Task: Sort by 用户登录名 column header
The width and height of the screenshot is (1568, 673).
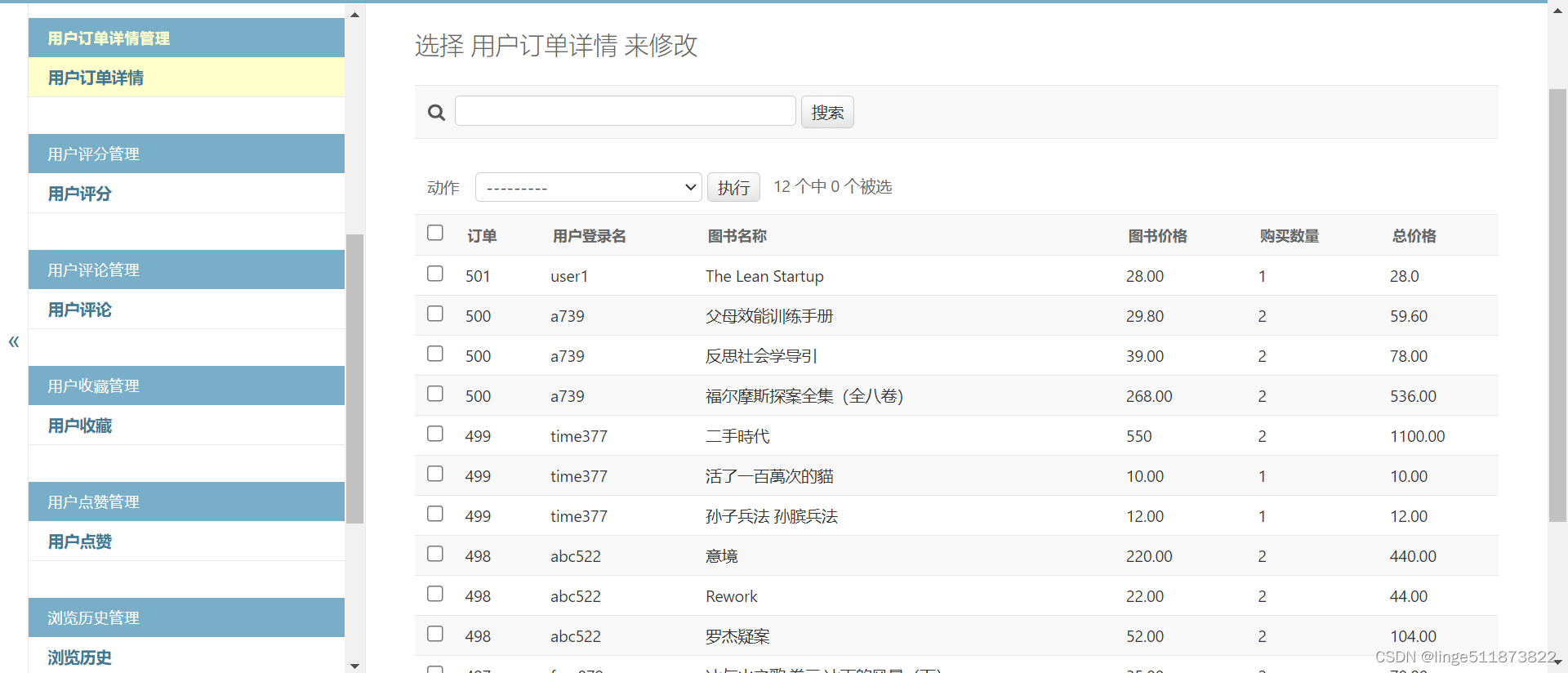Action: pyautogui.click(x=589, y=236)
